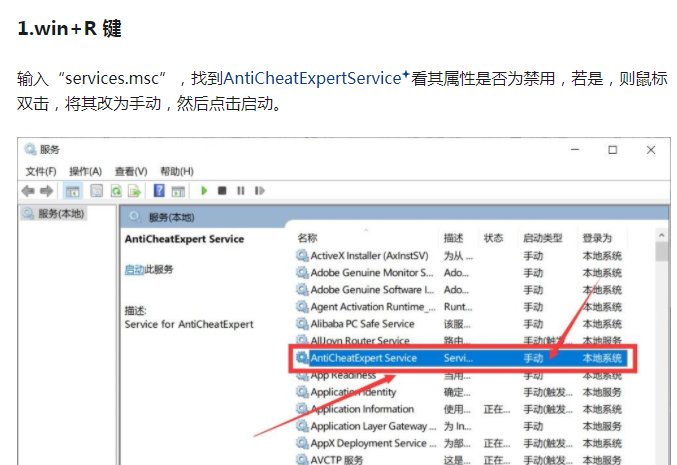Click the vertical scrollbar thumb in services list
The image size is (677, 465).
coord(661,251)
